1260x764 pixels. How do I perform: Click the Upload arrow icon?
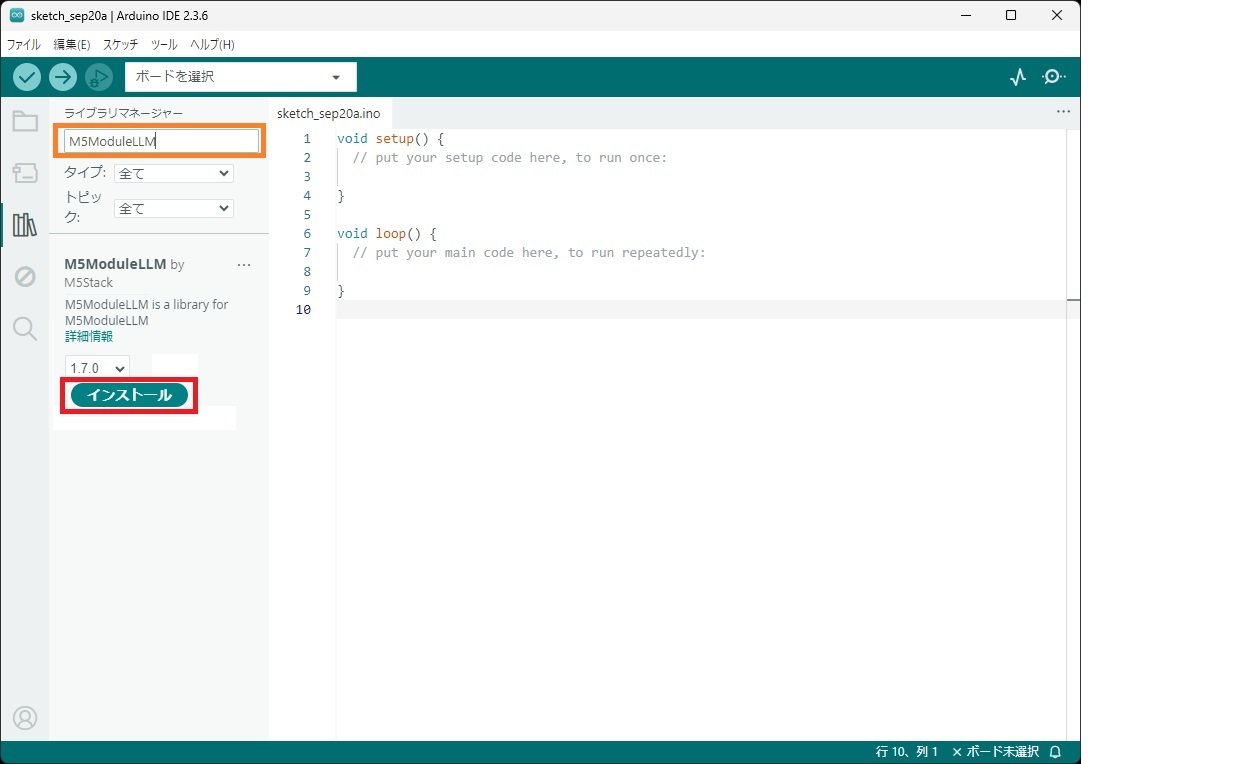point(63,77)
